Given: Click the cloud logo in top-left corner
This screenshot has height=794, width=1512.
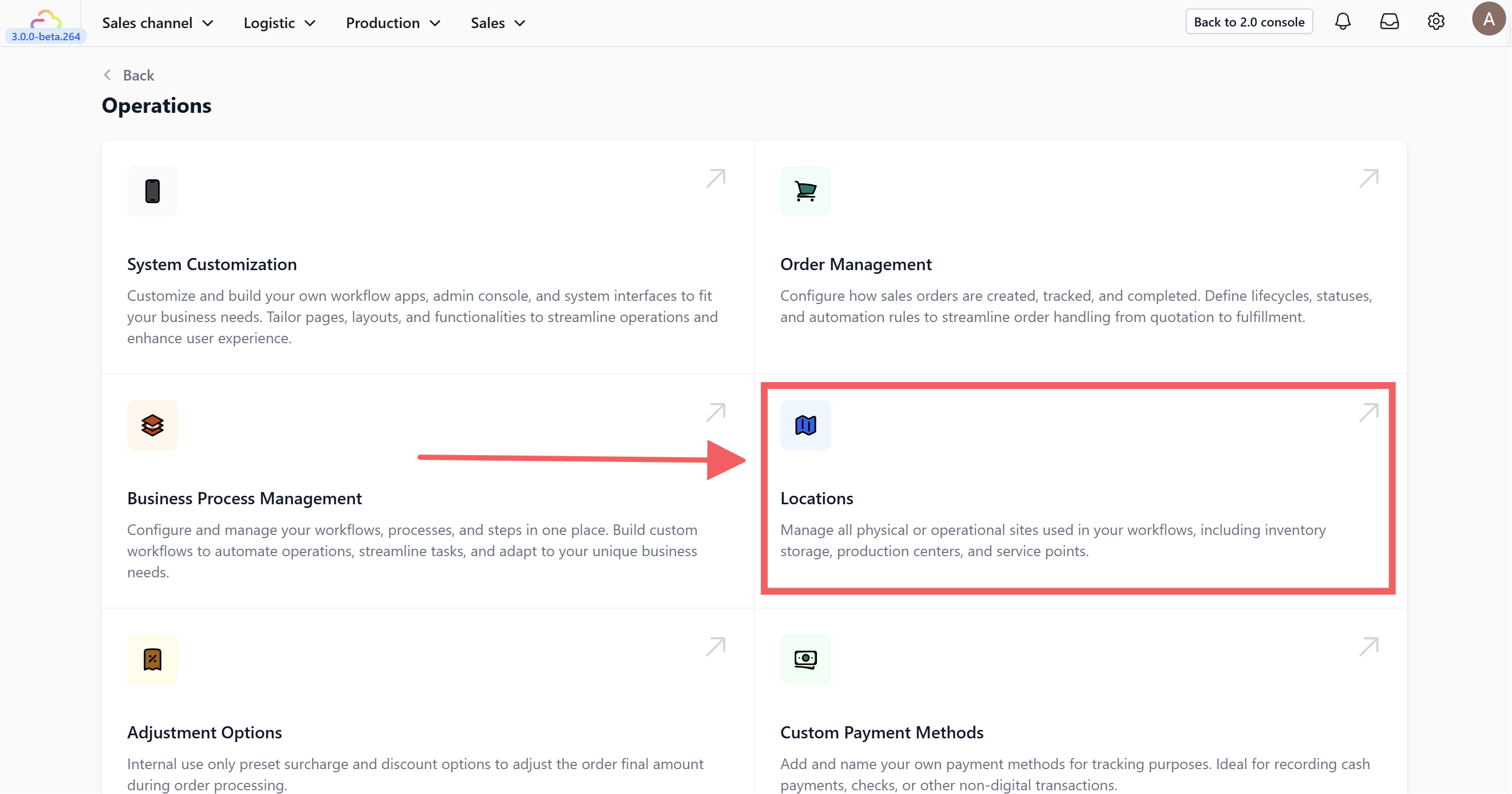Looking at the screenshot, I should [46, 19].
